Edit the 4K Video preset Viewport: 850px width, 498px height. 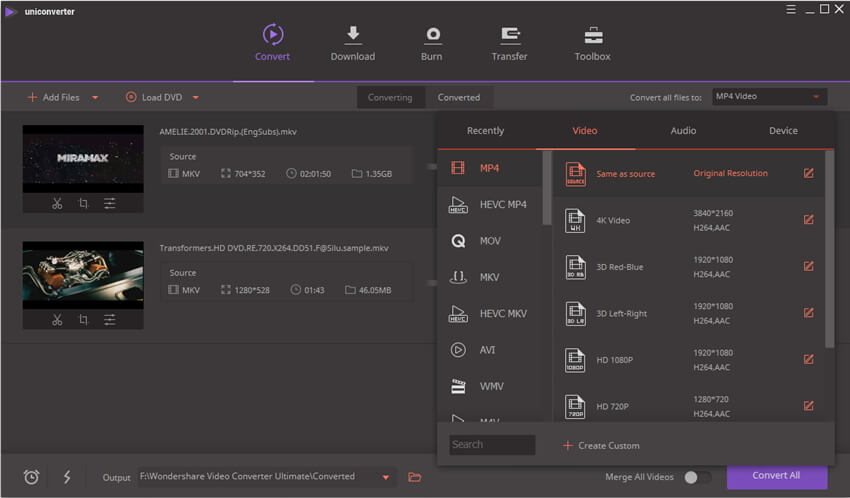(808, 219)
